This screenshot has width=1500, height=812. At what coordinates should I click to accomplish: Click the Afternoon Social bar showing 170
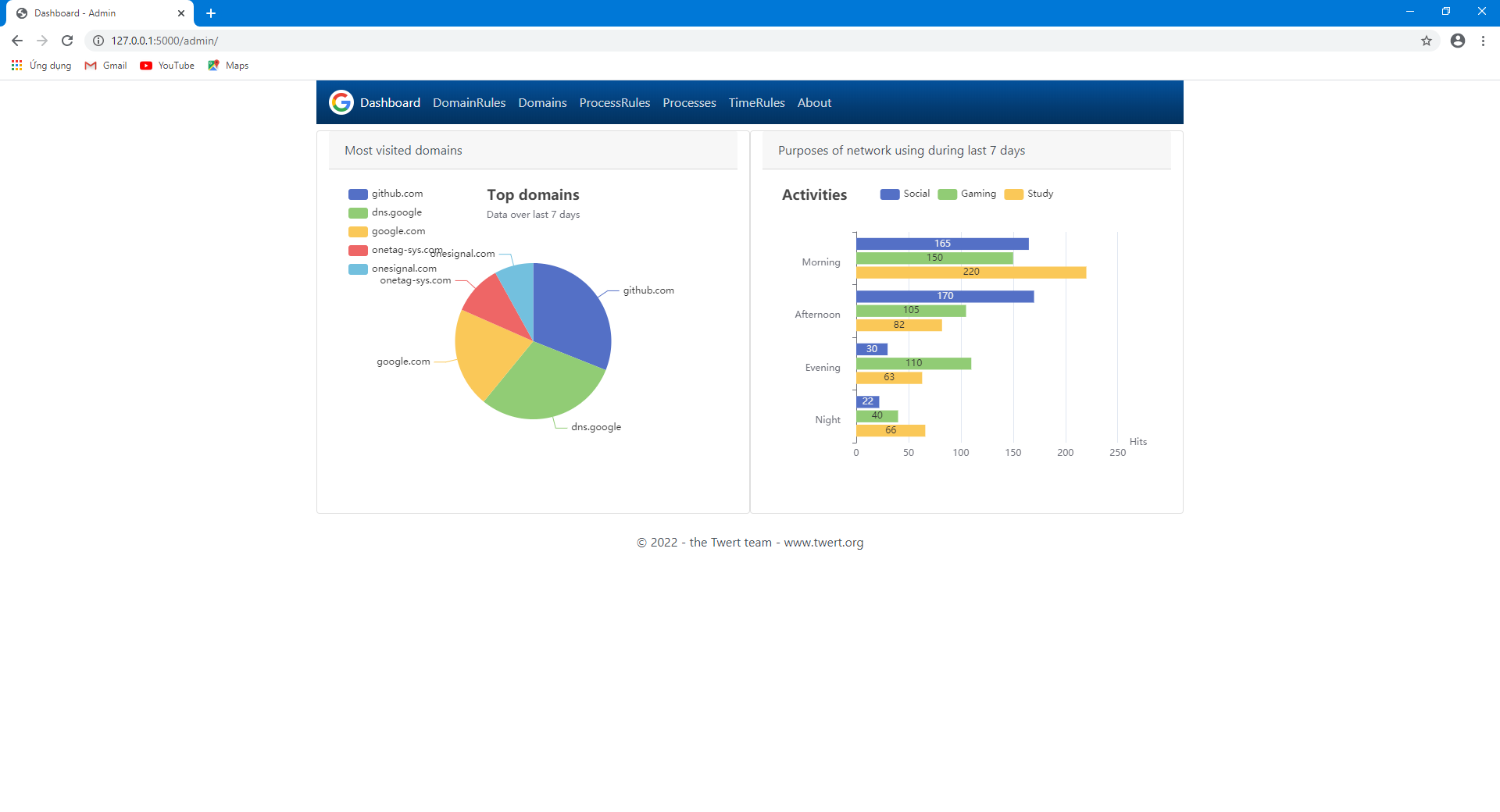945,297
